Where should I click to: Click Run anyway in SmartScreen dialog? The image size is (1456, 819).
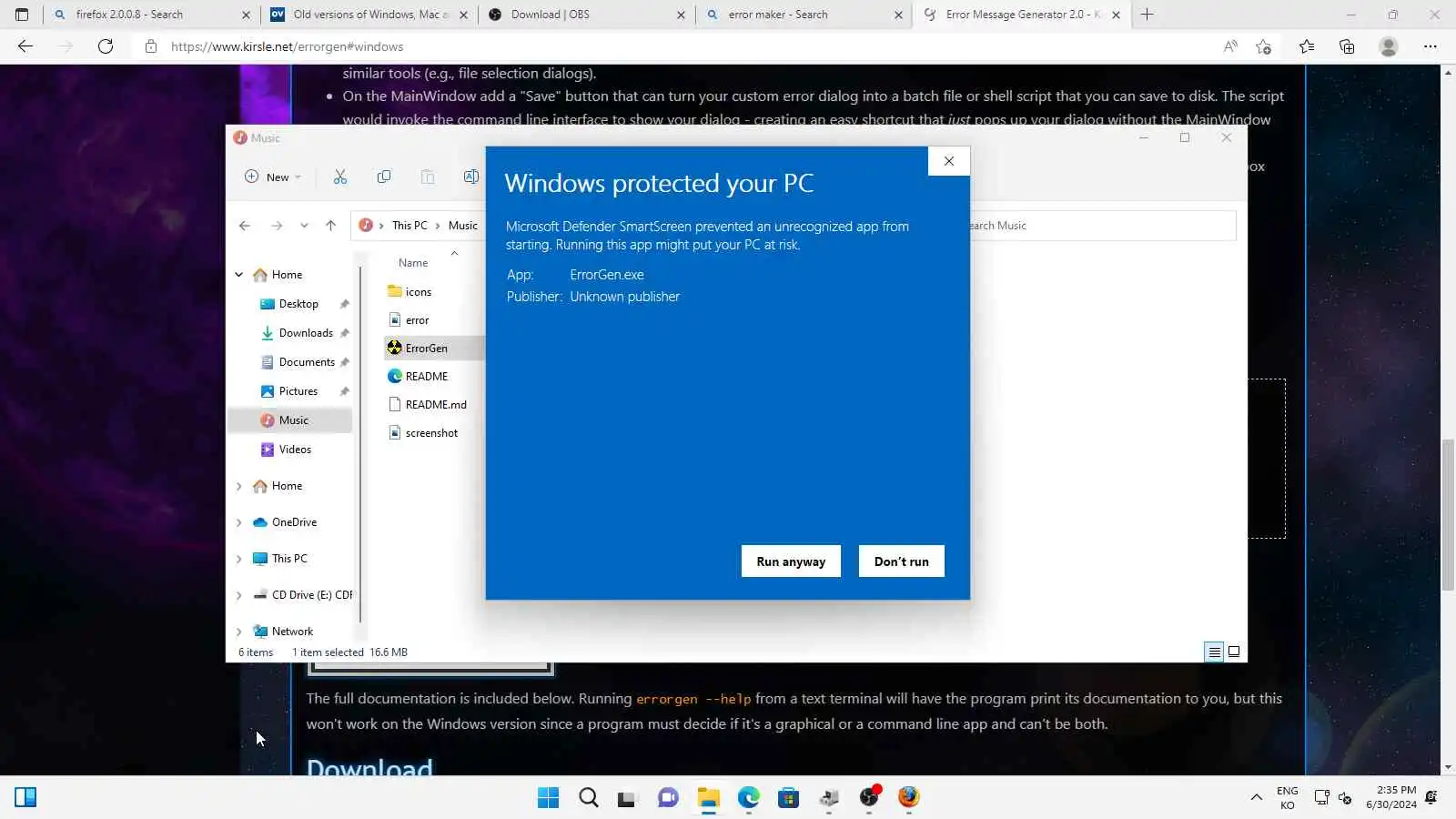[791, 561]
